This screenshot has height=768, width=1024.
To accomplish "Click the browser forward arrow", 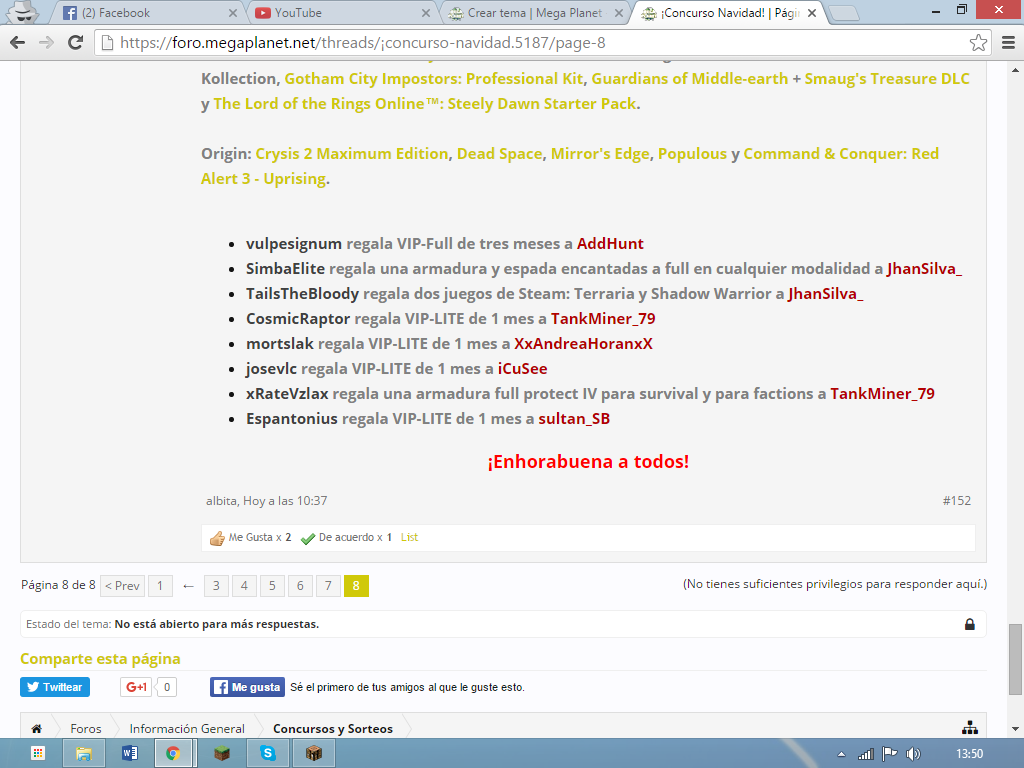I will (46, 43).
